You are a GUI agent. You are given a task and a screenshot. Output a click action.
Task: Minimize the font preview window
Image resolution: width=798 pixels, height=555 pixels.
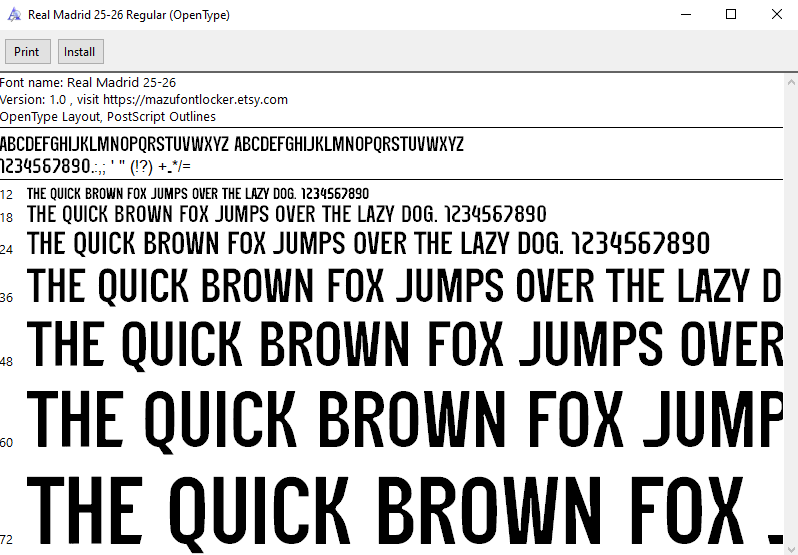pos(685,15)
